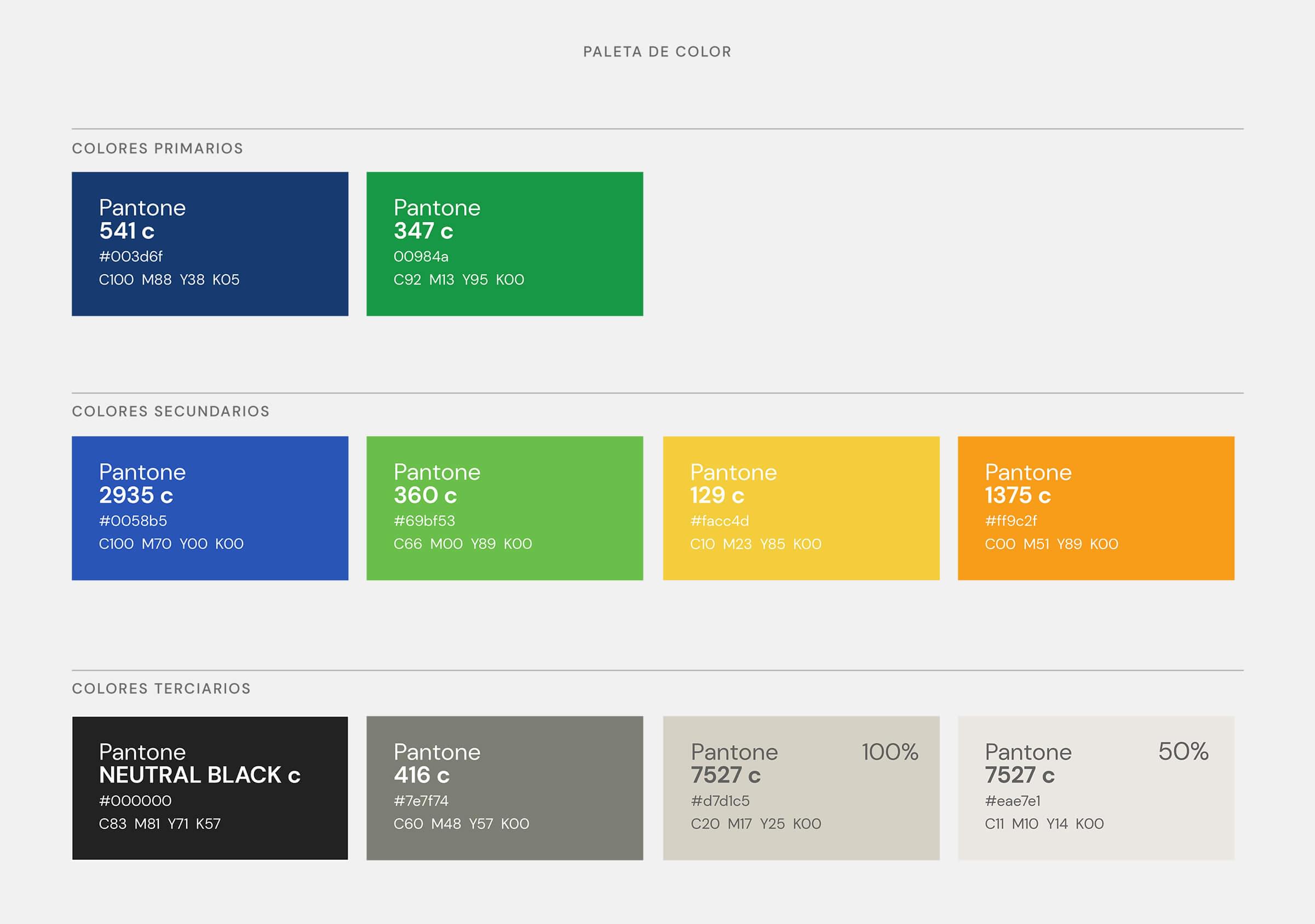Select the Pantone 7527 c 50% swatch
1315x924 pixels.
click(1095, 788)
